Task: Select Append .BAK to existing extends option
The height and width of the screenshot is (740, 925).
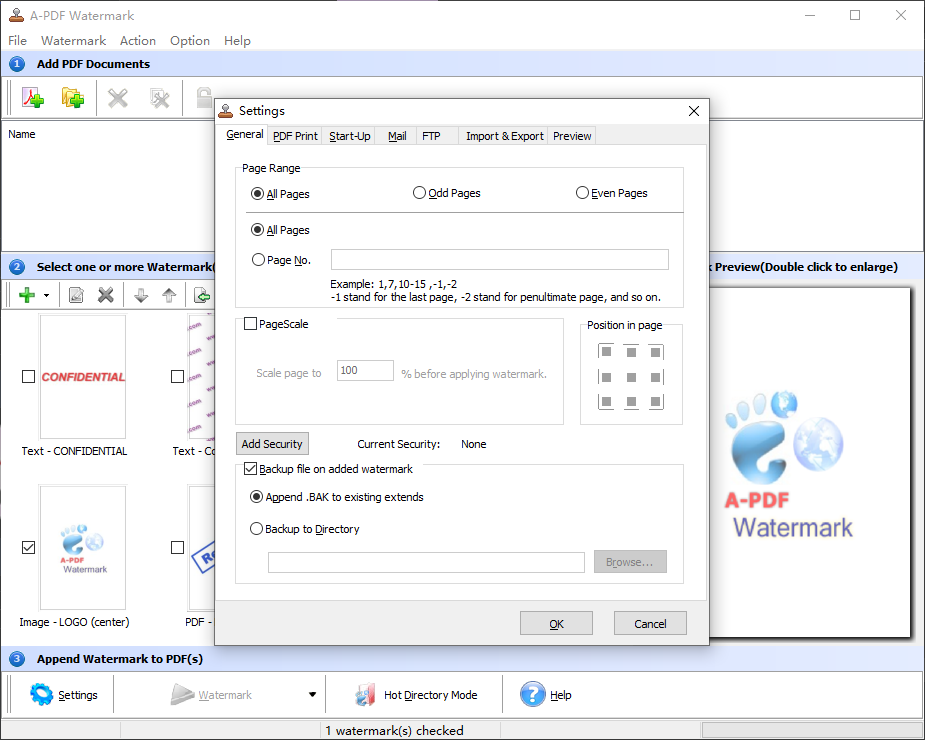Action: tap(256, 497)
